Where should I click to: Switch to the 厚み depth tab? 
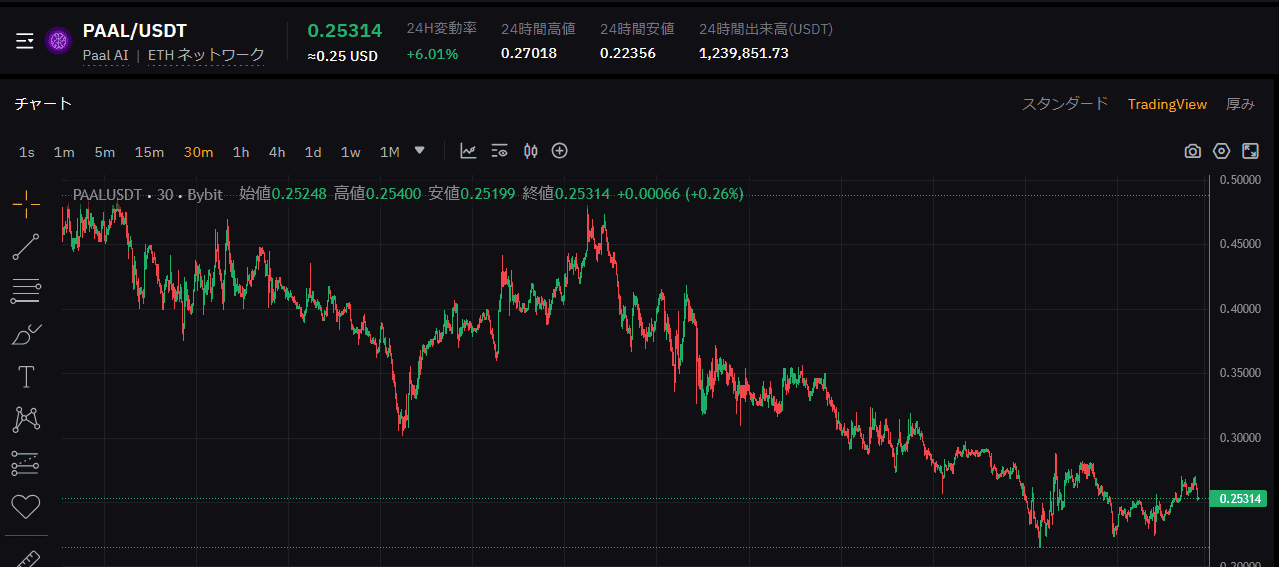point(1240,104)
